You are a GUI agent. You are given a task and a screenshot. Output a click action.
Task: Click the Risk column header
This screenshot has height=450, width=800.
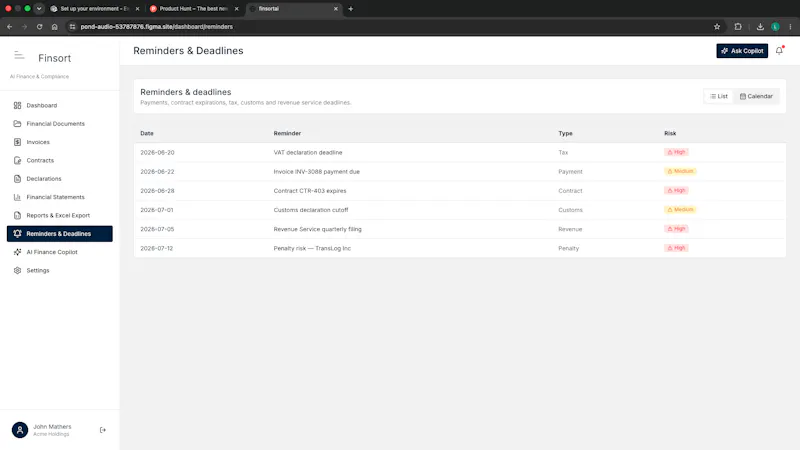point(670,133)
